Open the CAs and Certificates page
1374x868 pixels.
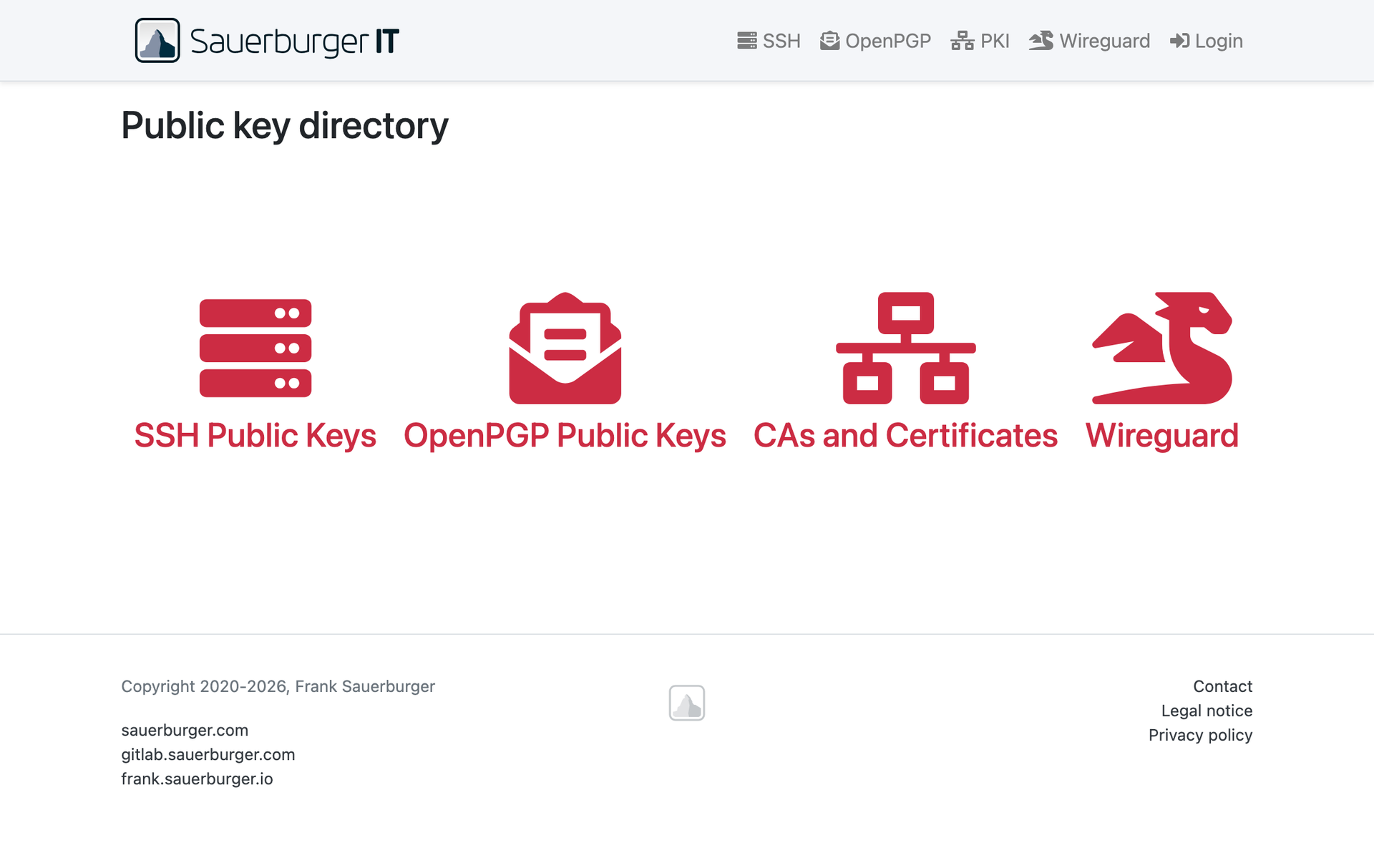(905, 434)
